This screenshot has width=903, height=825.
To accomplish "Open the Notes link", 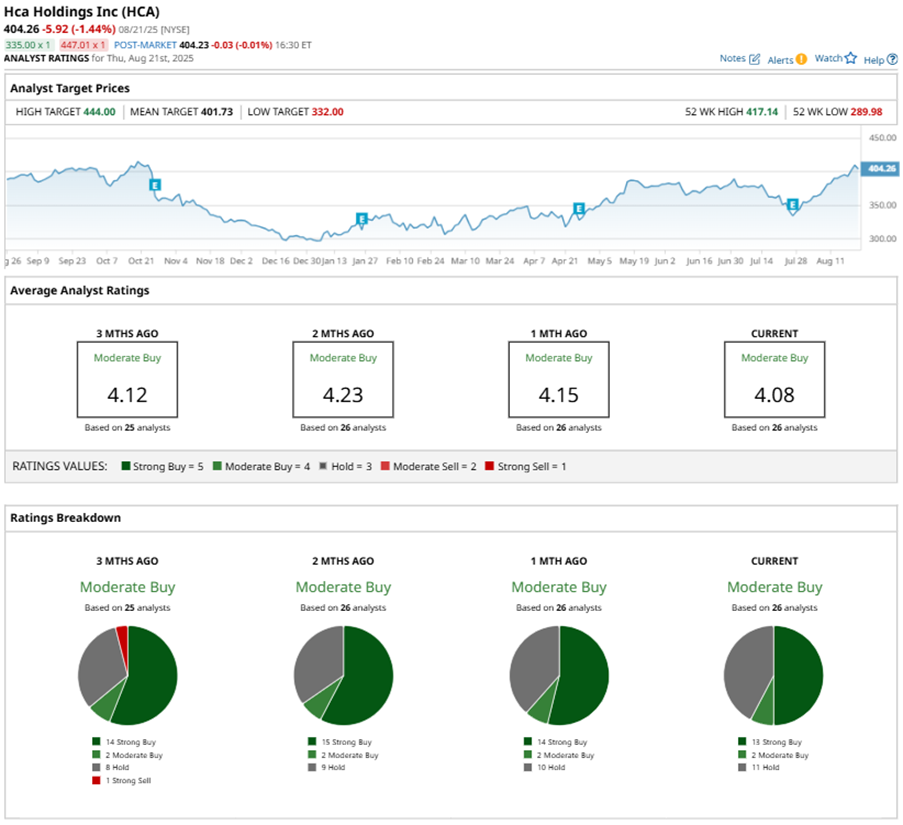I will pyautogui.click(x=733, y=59).
